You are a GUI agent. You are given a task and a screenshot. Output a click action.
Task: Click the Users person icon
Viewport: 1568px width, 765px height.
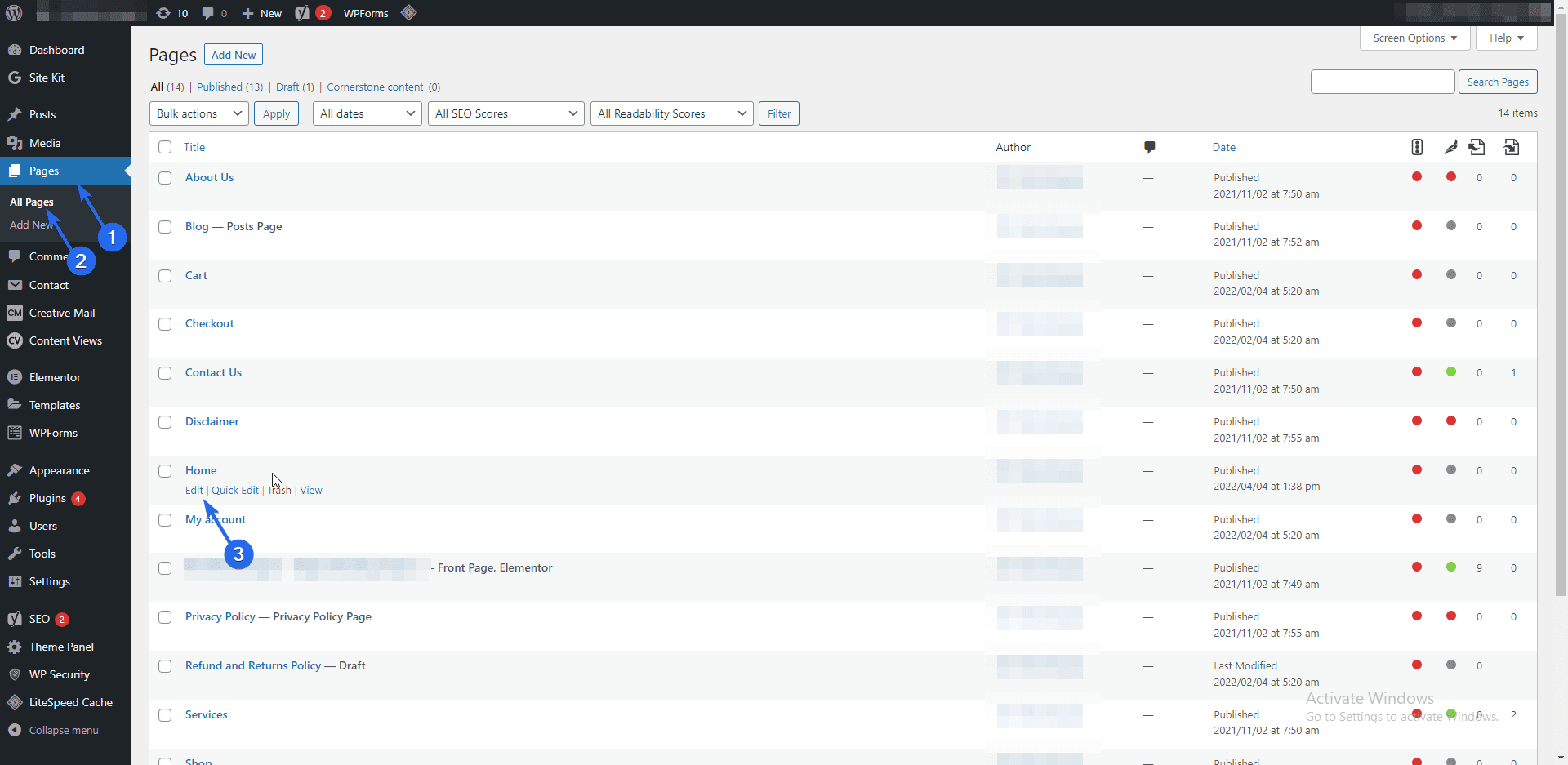pos(15,526)
